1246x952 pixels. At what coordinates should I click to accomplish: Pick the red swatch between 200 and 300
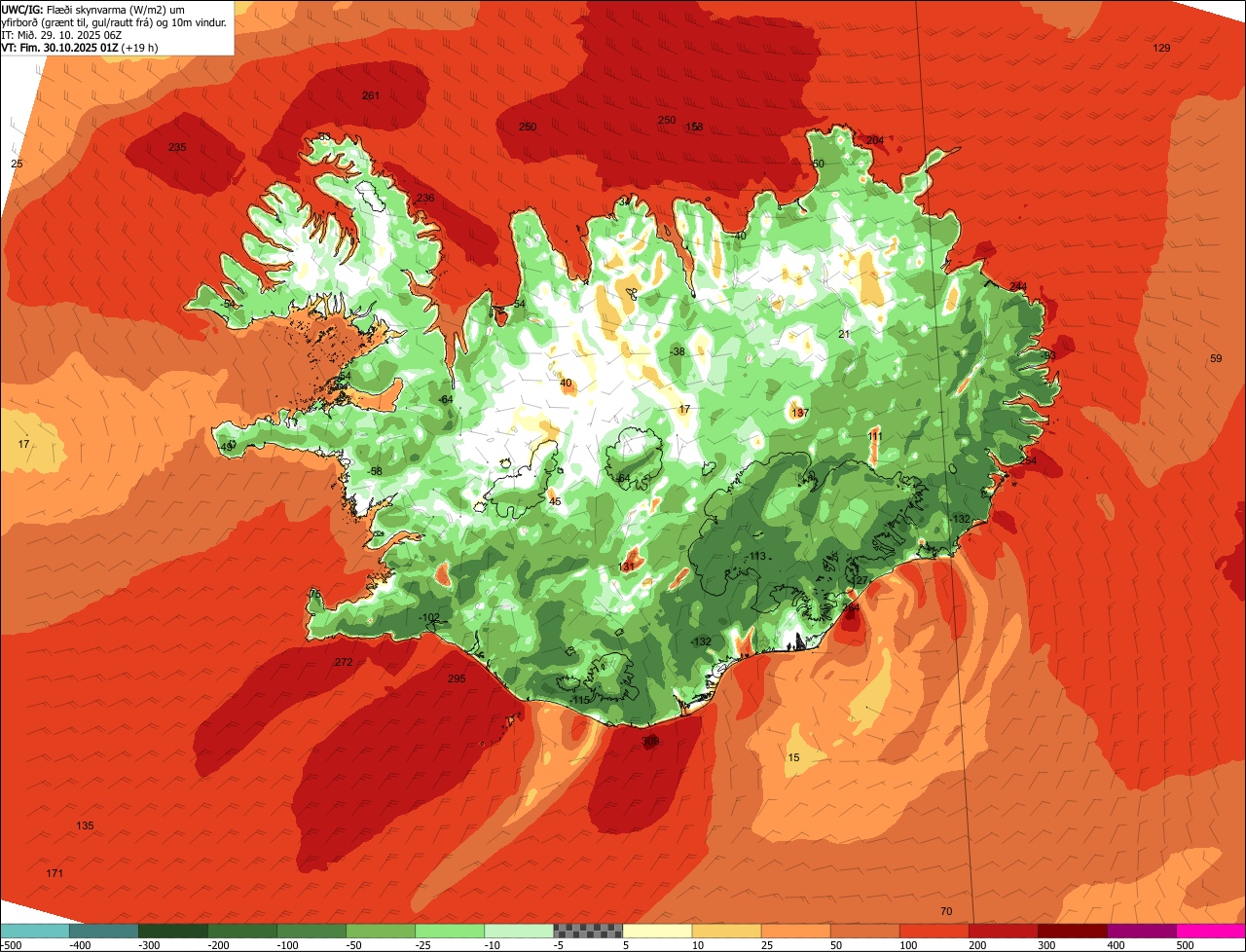1003,931
